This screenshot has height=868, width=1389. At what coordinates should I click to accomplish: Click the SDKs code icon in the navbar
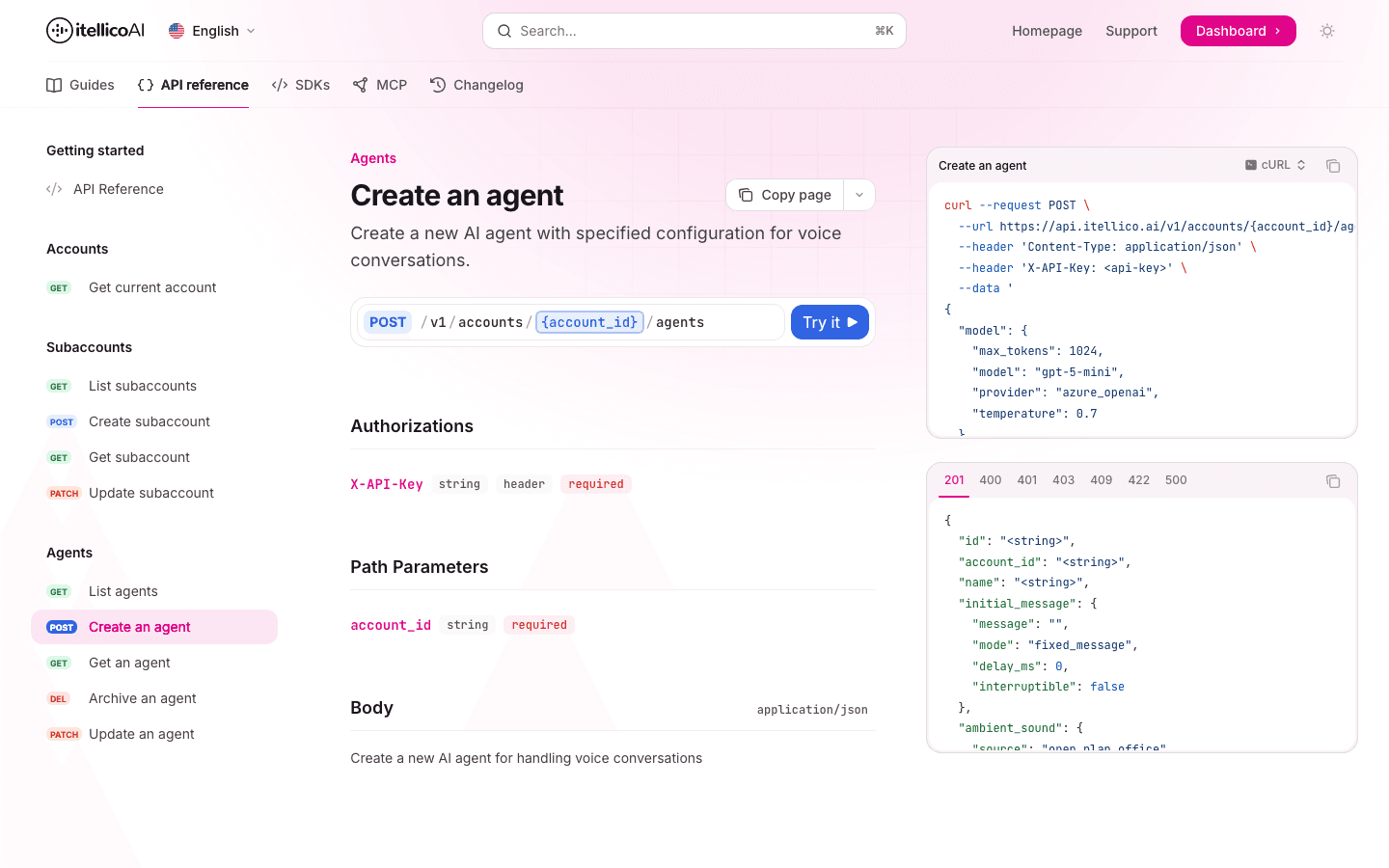279,85
